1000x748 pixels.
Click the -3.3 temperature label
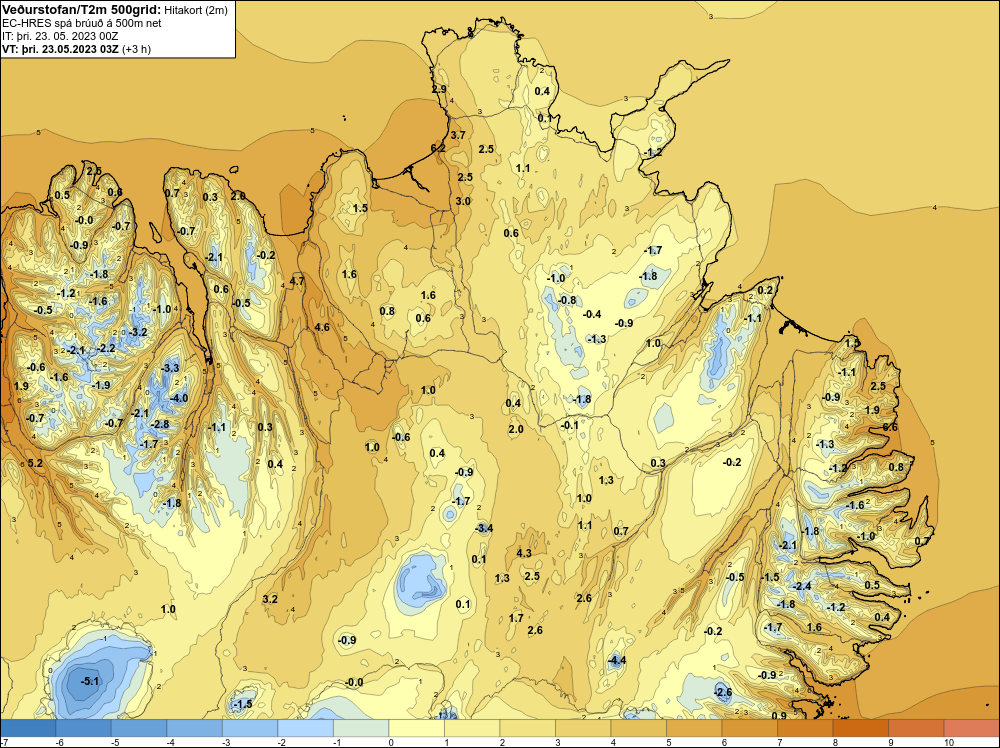tap(170, 368)
